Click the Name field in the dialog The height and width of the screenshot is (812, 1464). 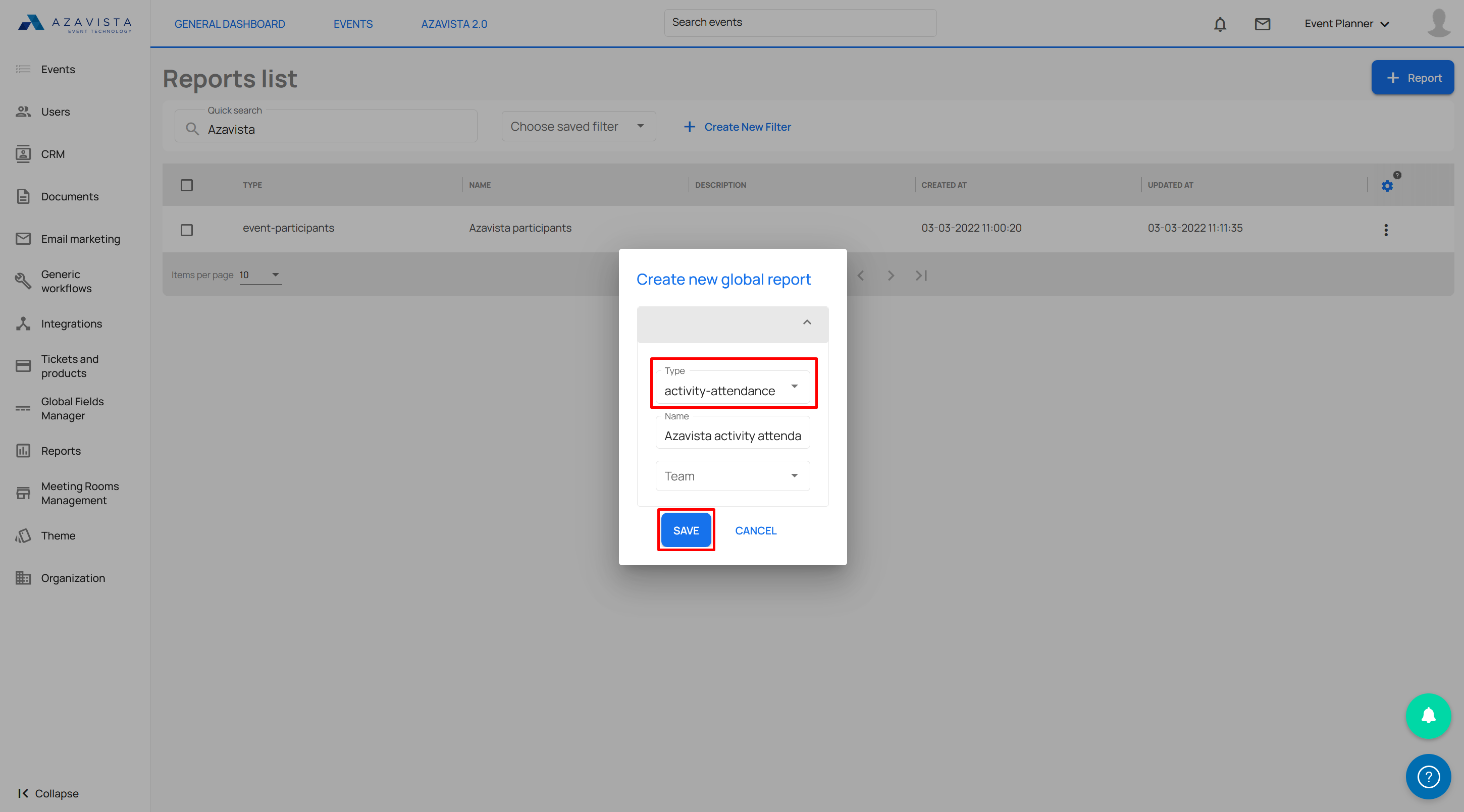coord(733,433)
